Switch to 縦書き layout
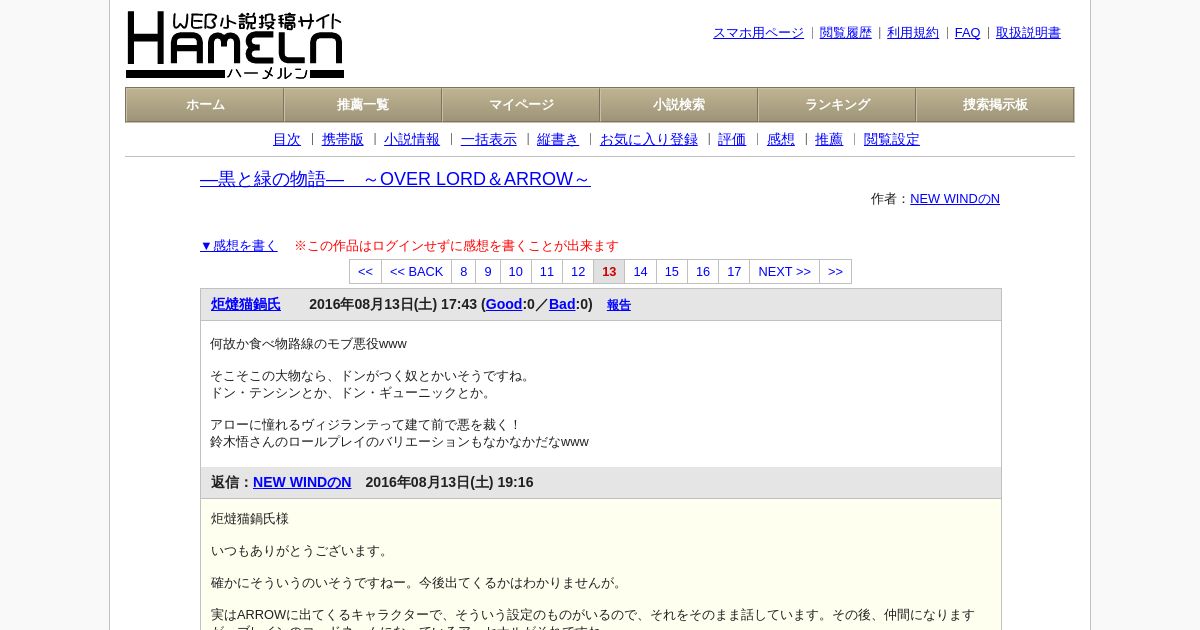Viewport: 1200px width, 630px height. pos(558,140)
